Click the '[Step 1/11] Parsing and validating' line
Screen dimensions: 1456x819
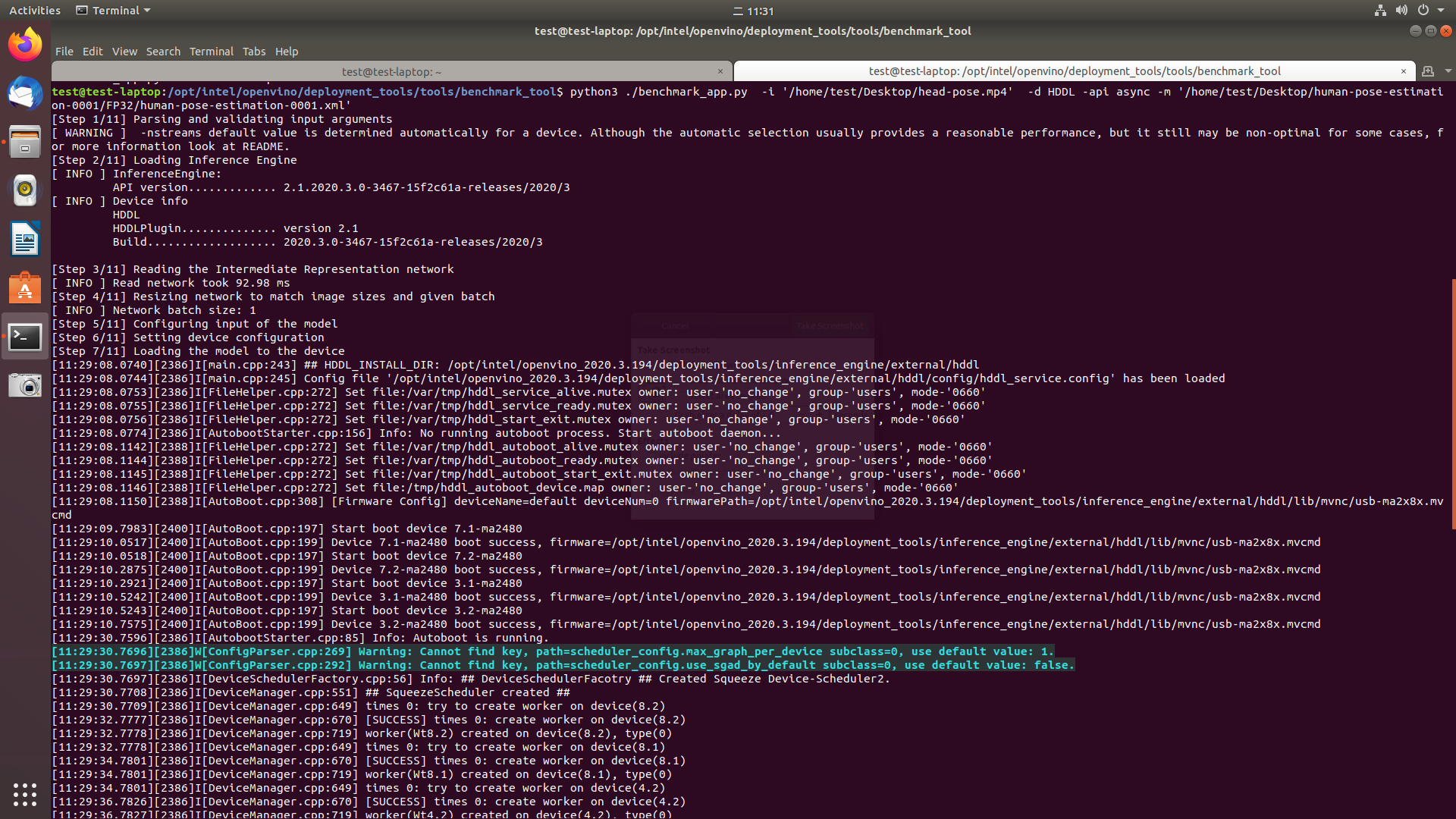222,119
